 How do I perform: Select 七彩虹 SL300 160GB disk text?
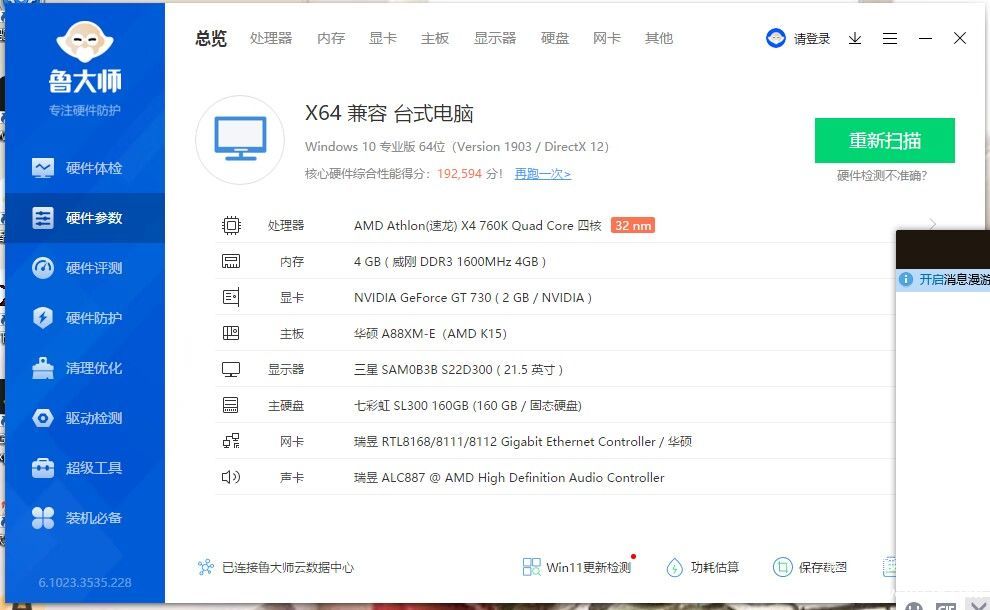(x=467, y=405)
